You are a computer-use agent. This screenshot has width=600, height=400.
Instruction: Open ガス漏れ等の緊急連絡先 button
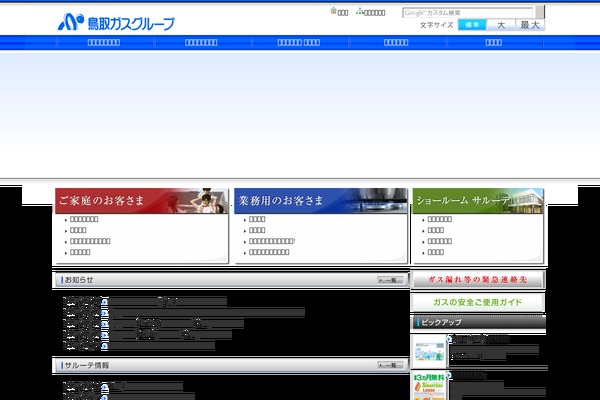coord(478,280)
